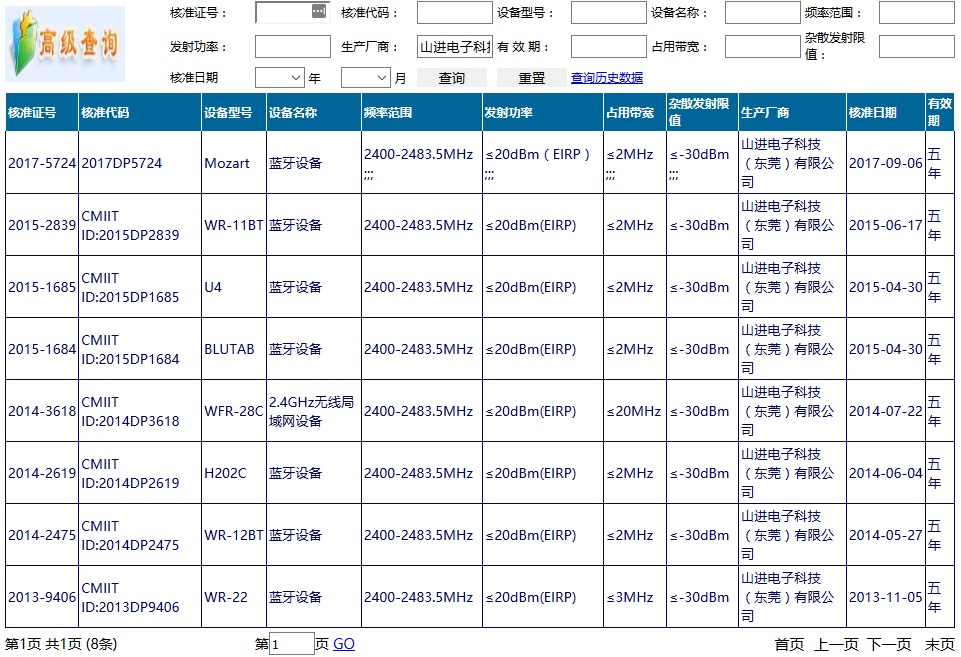The image size is (961, 657).
Task: Go to 末页 last page
Action: tap(940, 645)
